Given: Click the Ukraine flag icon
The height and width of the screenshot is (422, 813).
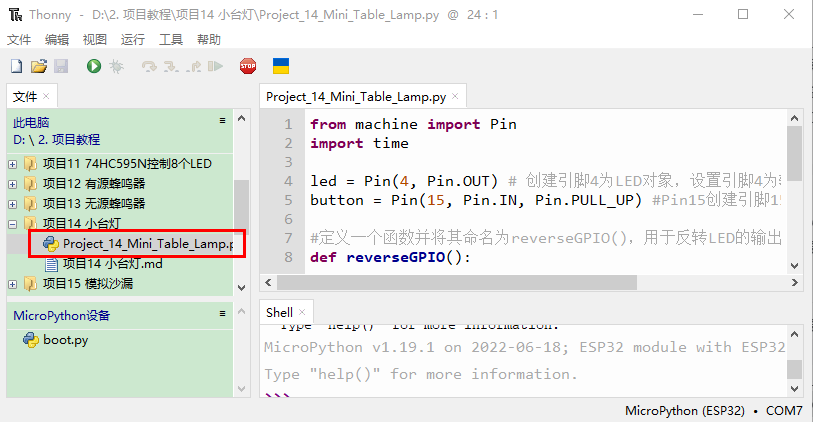Looking at the screenshot, I should (x=281, y=66).
